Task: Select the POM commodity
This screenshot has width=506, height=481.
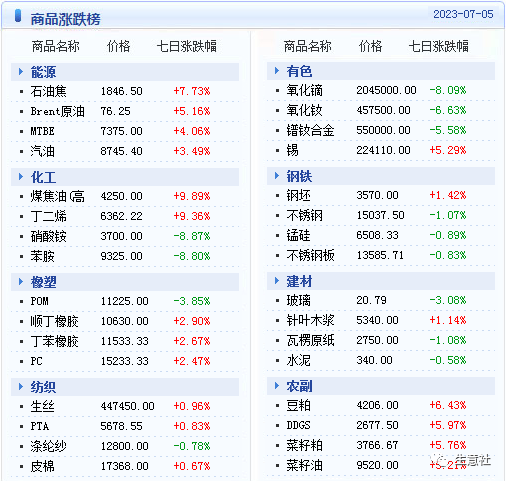Action: point(39,301)
